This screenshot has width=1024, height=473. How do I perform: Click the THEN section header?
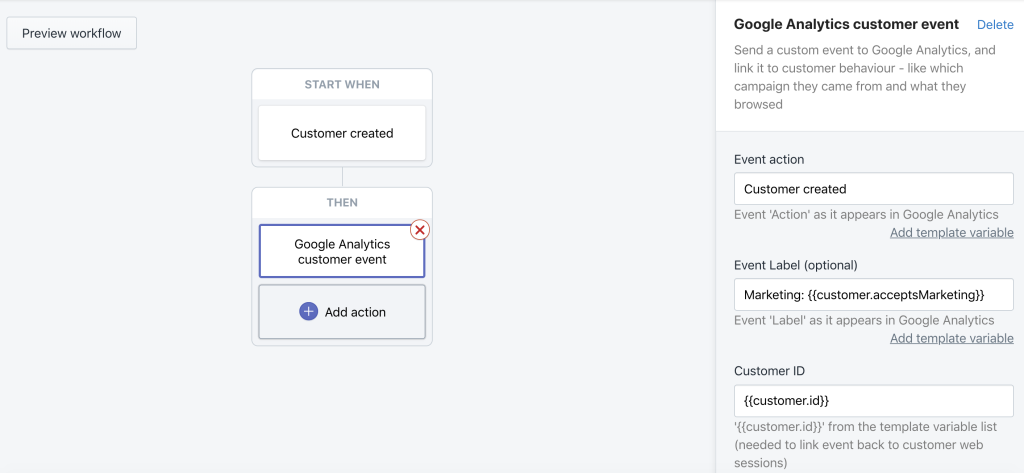(342, 203)
